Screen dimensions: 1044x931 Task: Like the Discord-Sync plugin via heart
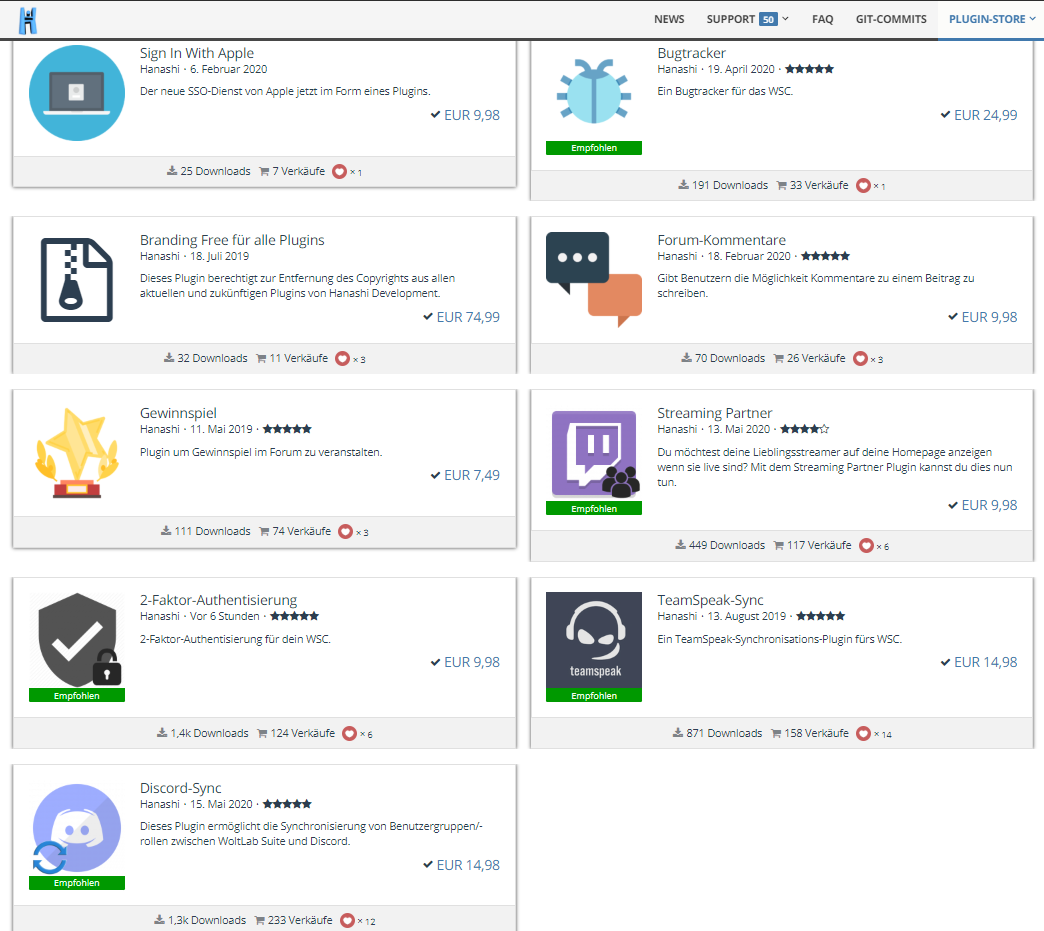(348, 920)
